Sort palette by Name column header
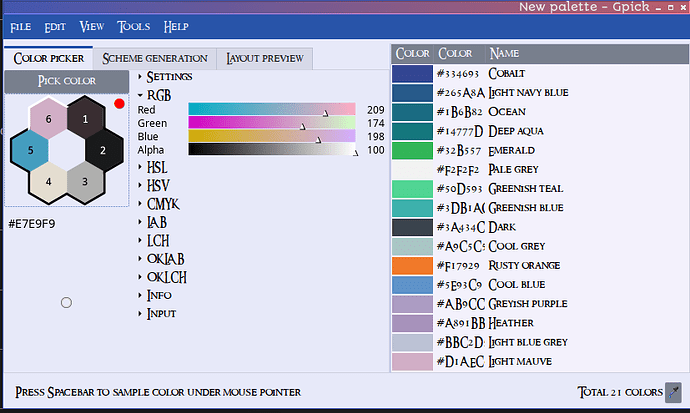This screenshot has width=690, height=413. coord(505,53)
